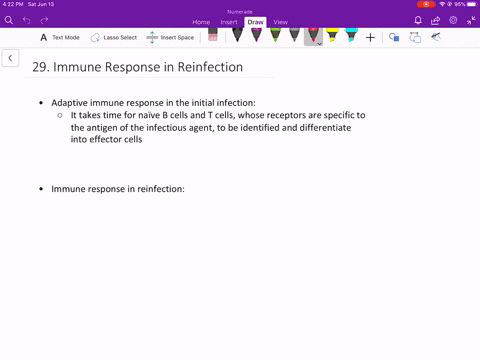
Task: Click text 'the antigen of the infectious agent'
Action: click(x=142, y=128)
